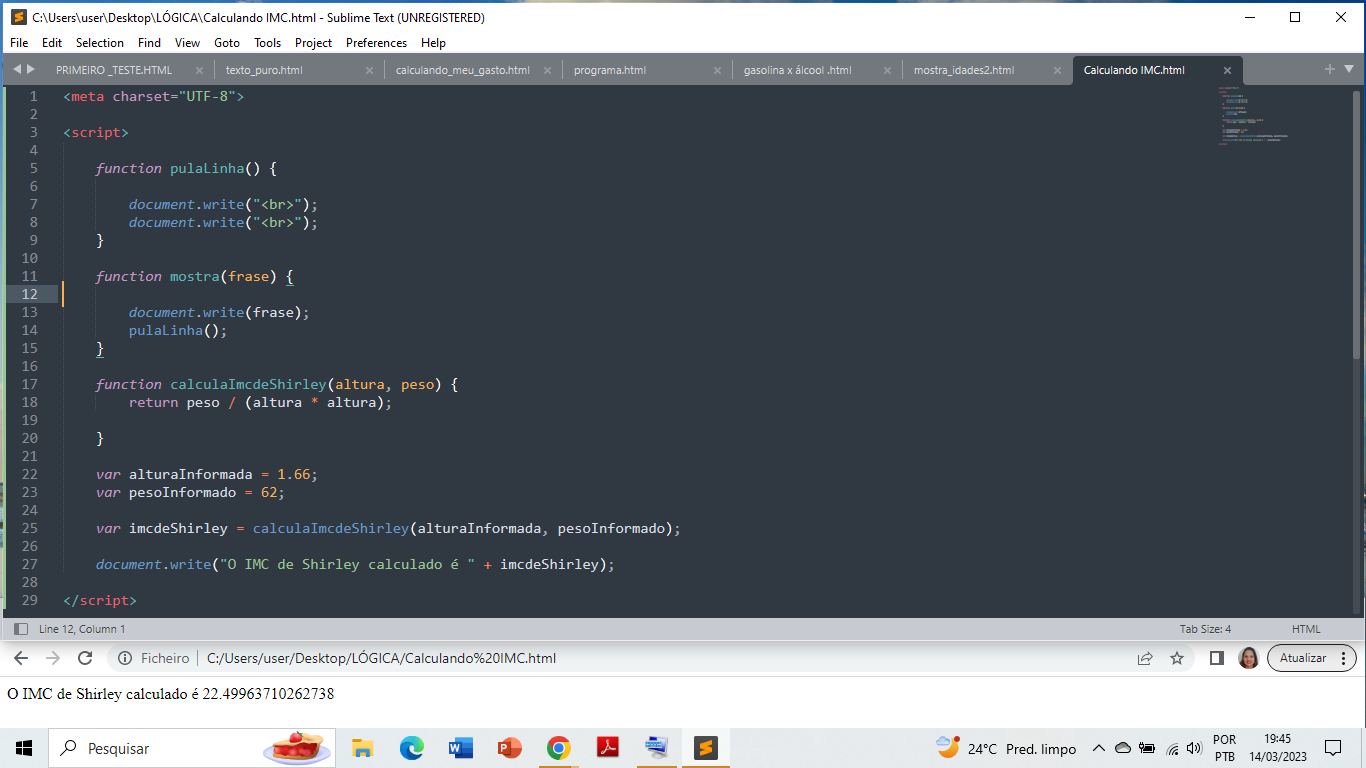Click browser back arrow
The height and width of the screenshot is (768, 1366).
coord(21,658)
